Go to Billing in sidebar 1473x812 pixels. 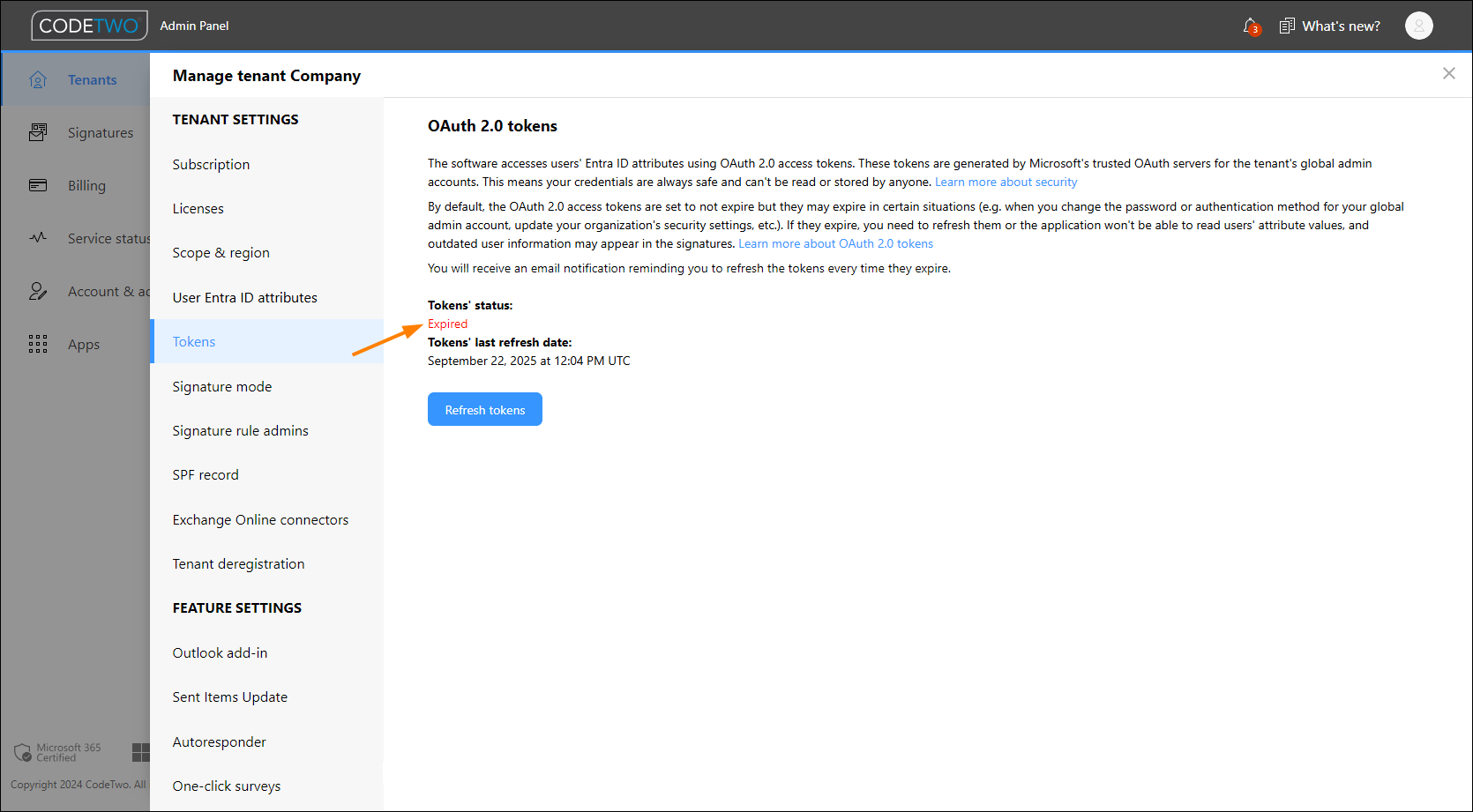pyautogui.click(x=86, y=185)
